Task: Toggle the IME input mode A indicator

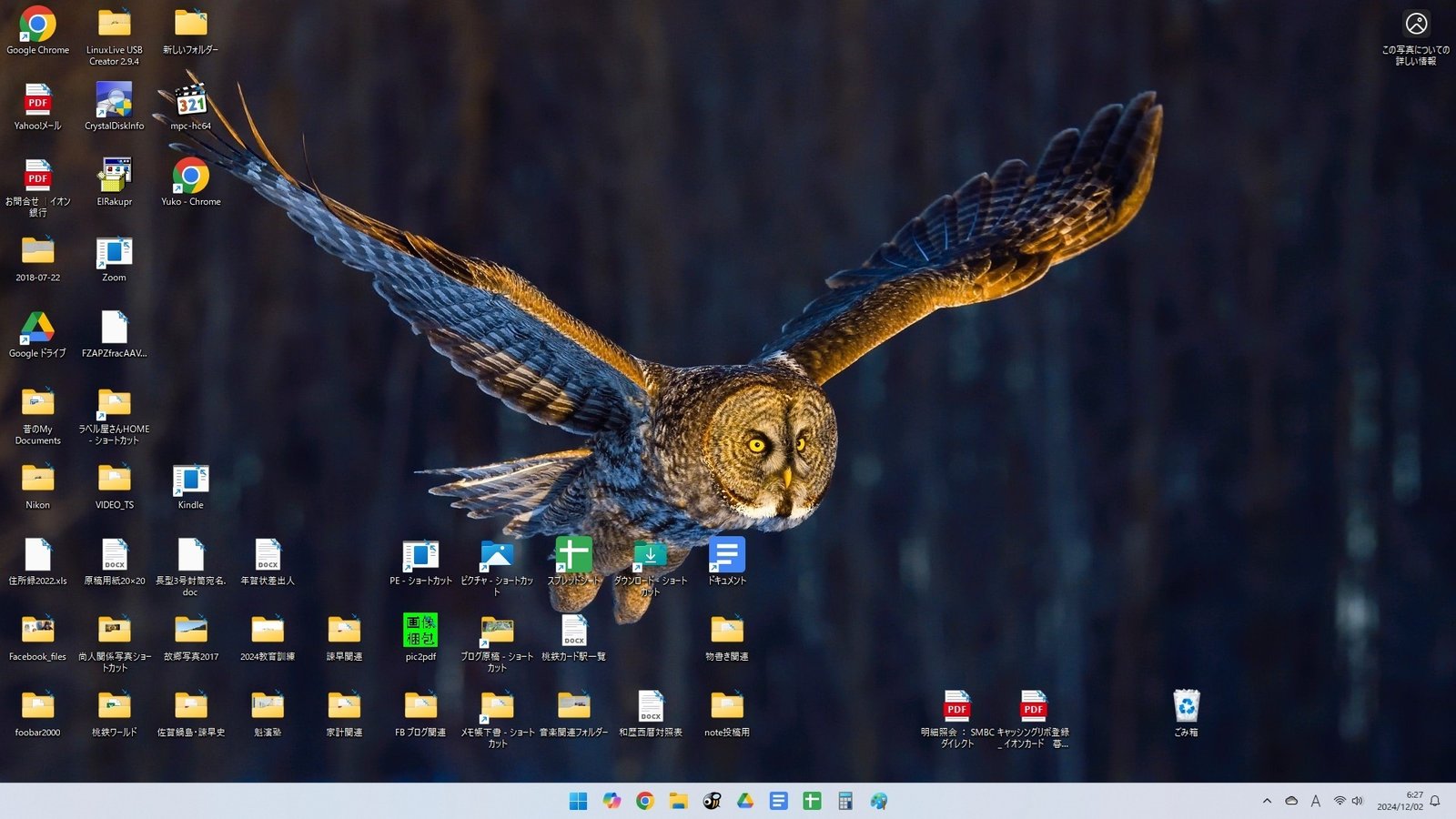Action: pos(1315,801)
